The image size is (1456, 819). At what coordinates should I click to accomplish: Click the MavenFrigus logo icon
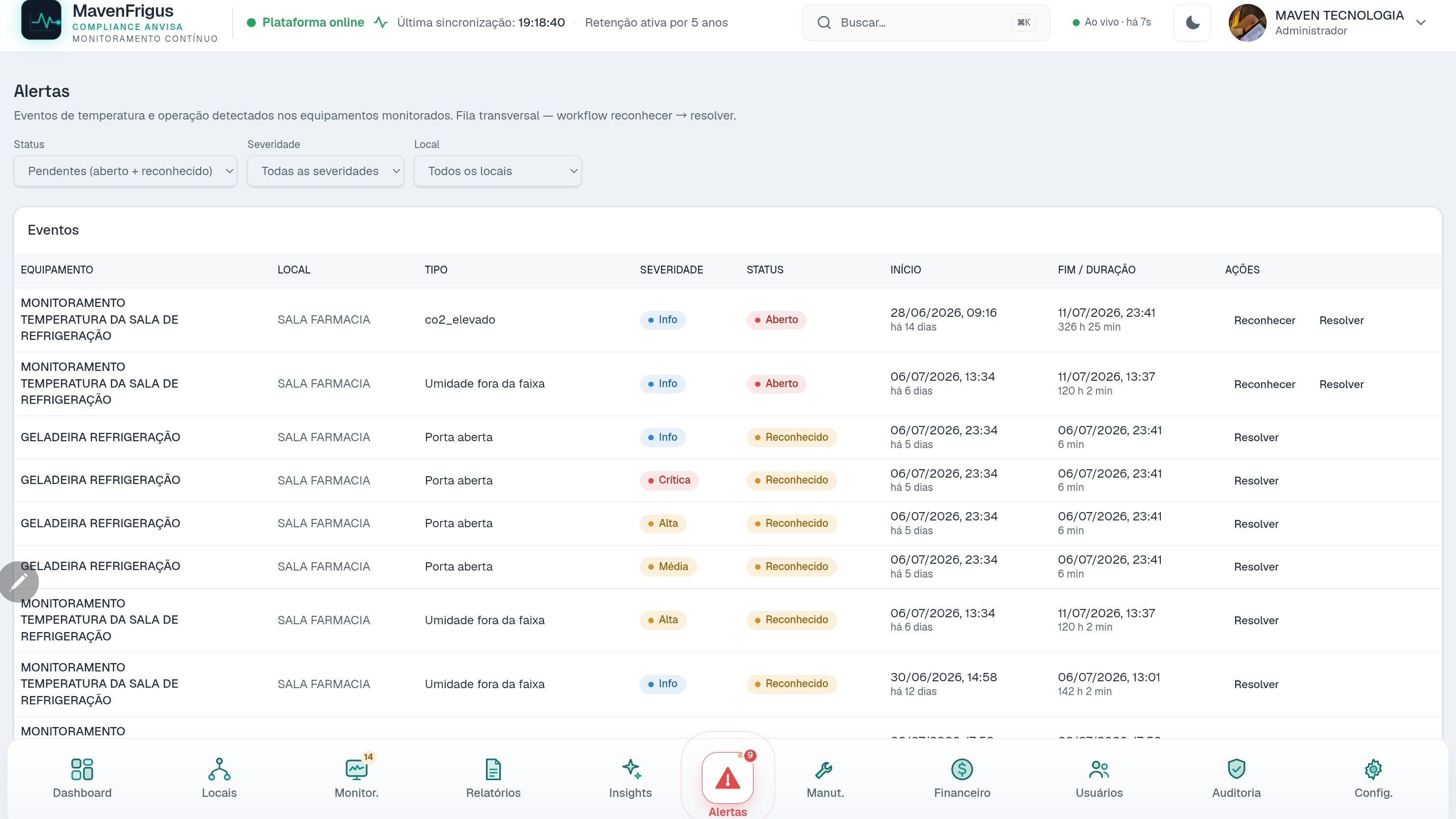41,20
